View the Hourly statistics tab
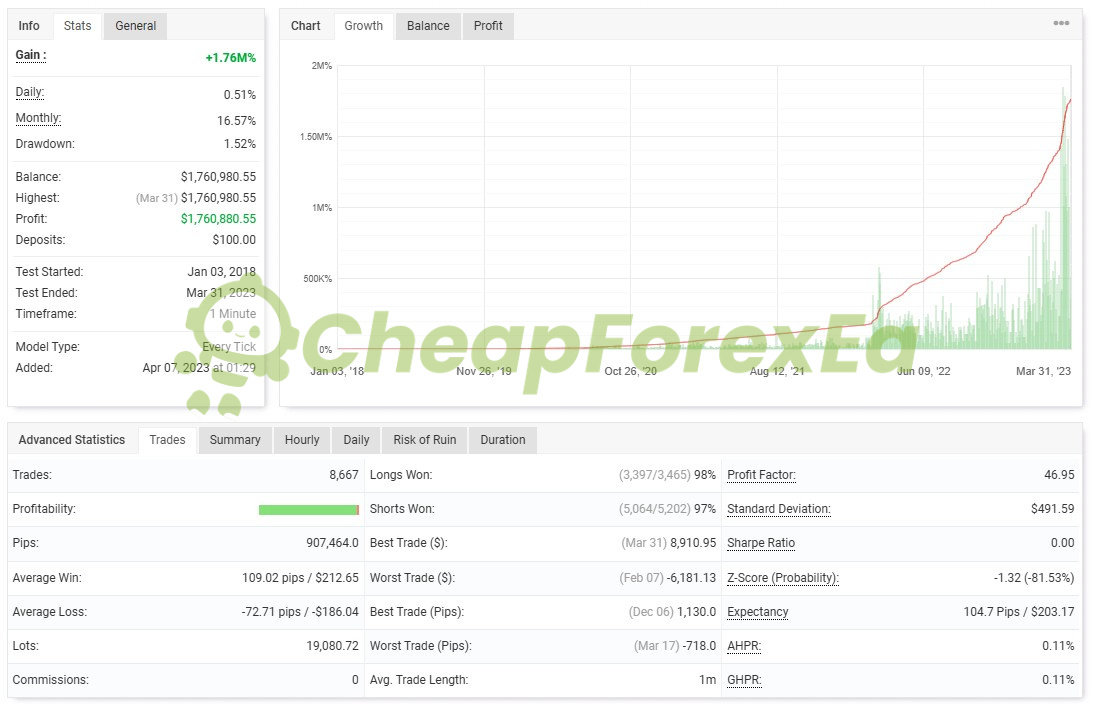 302,440
